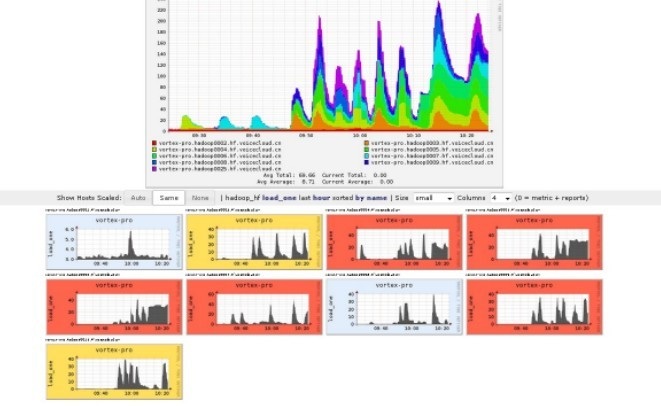Click the red hadoop0002 legend swatch

pyautogui.click(x=154, y=143)
